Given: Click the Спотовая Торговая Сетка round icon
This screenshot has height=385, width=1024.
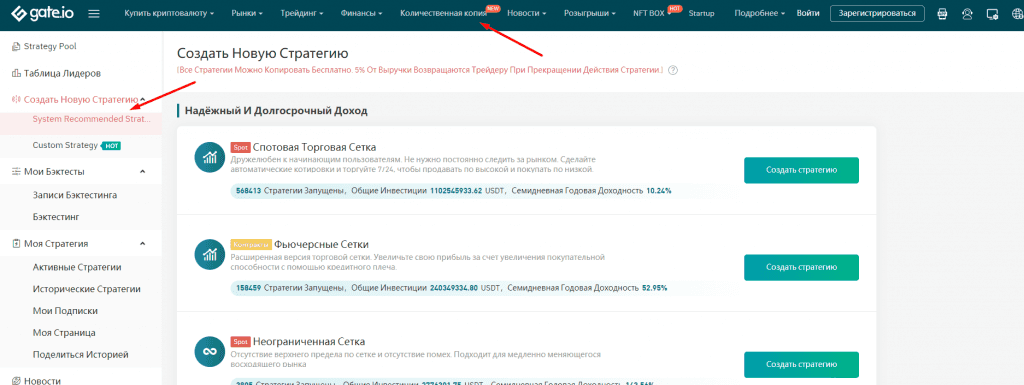Looking at the screenshot, I should click(210, 157).
